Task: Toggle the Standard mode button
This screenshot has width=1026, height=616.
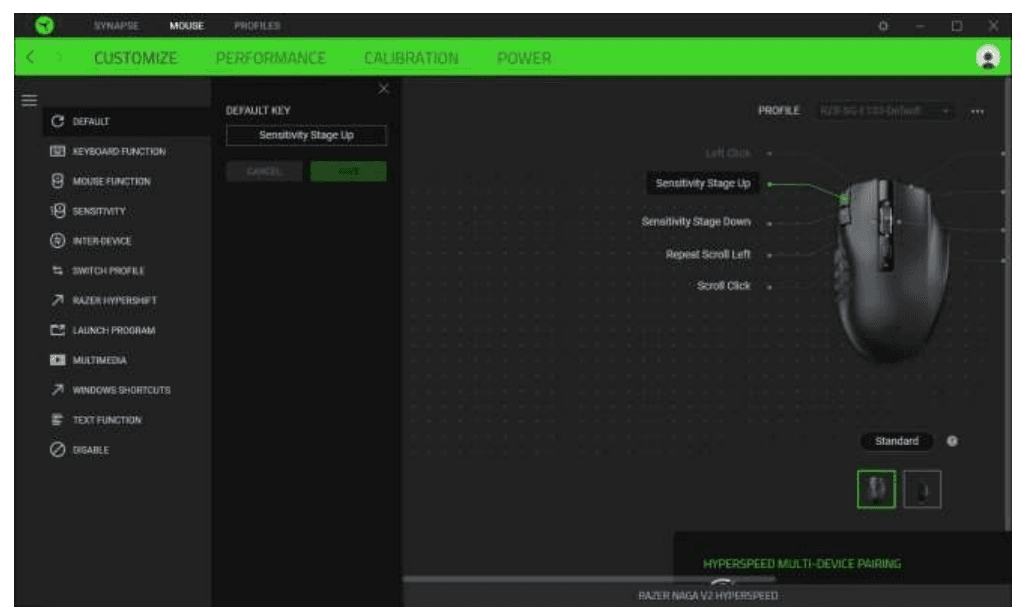Action: coord(895,440)
